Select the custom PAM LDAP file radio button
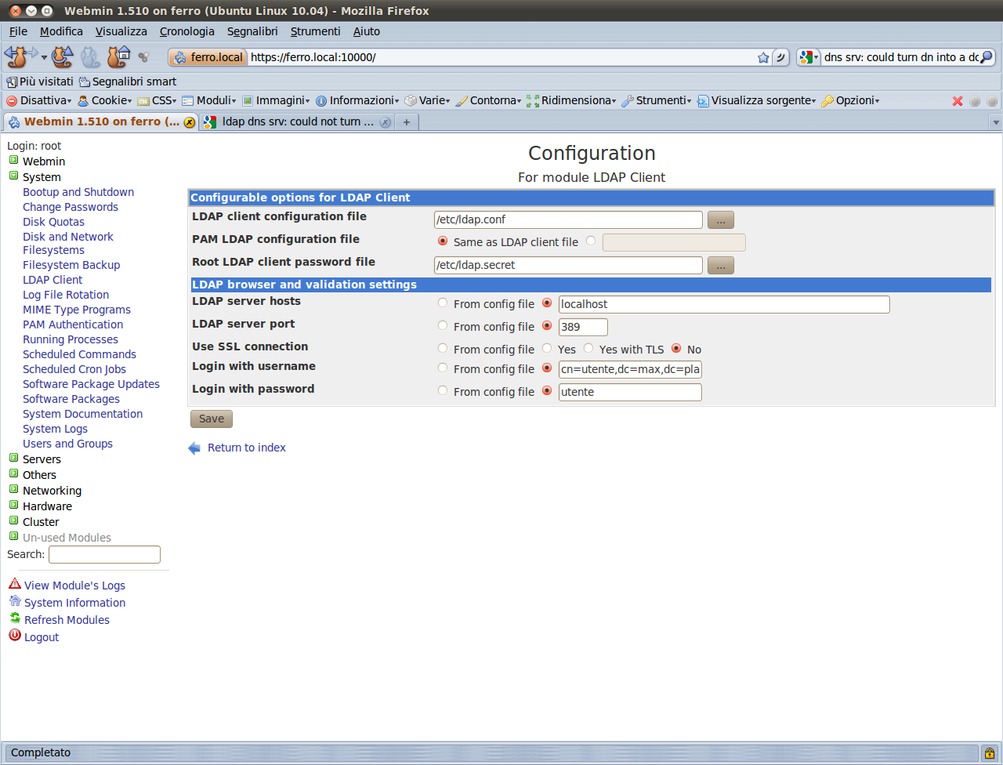The width and height of the screenshot is (1003, 765). point(590,241)
